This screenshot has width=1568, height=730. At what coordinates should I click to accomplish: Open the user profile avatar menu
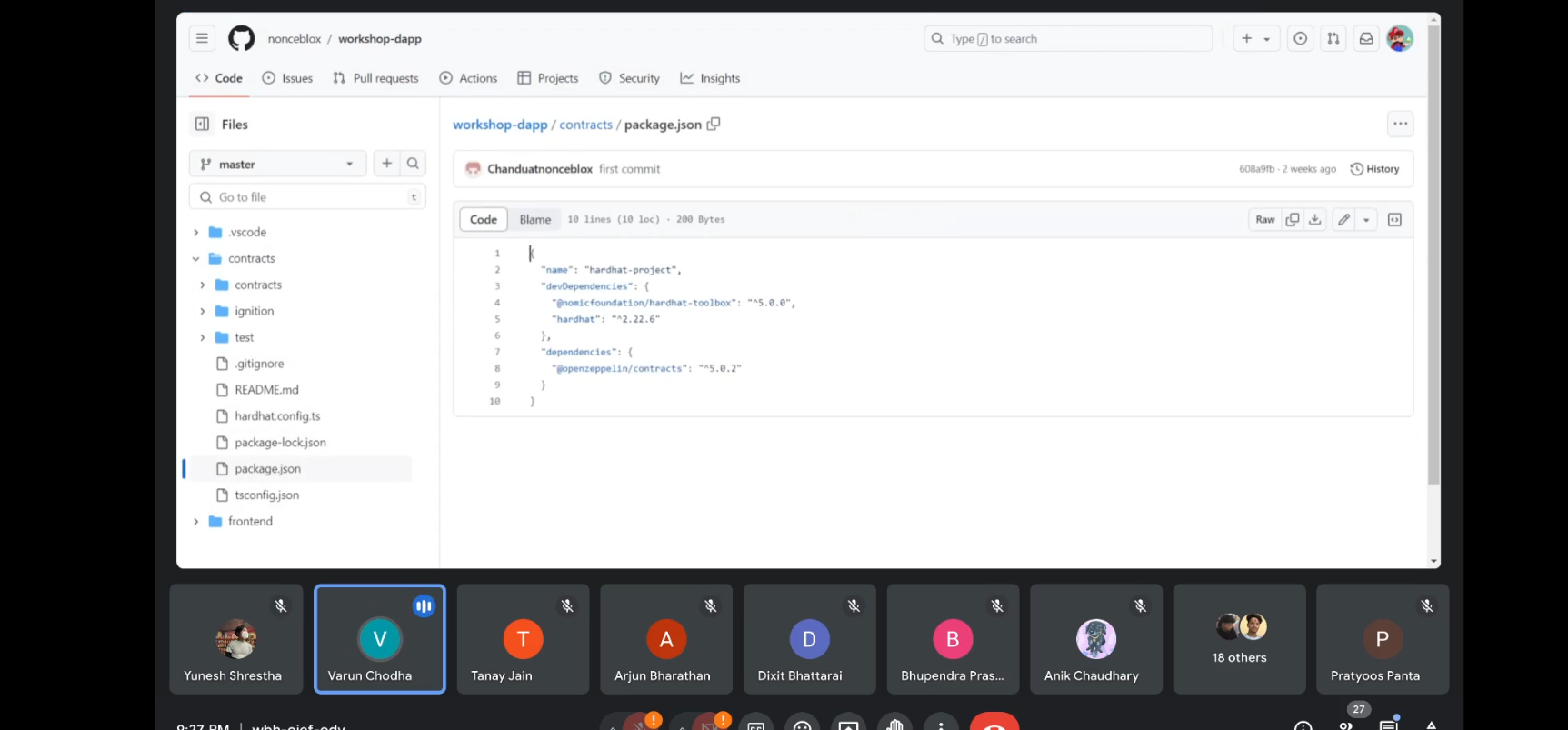1400,38
